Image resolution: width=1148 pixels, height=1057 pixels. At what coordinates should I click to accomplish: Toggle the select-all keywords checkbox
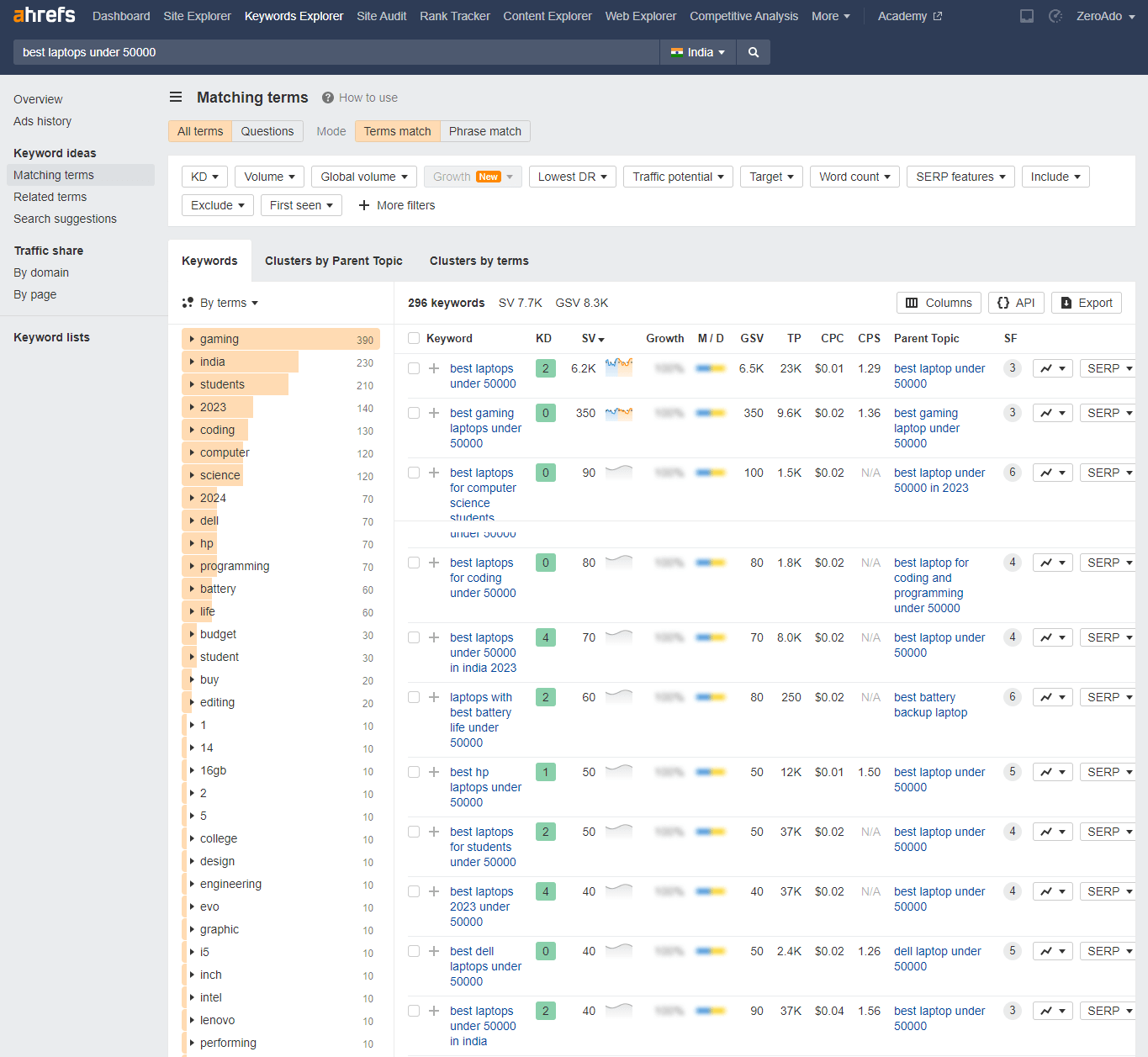point(414,338)
